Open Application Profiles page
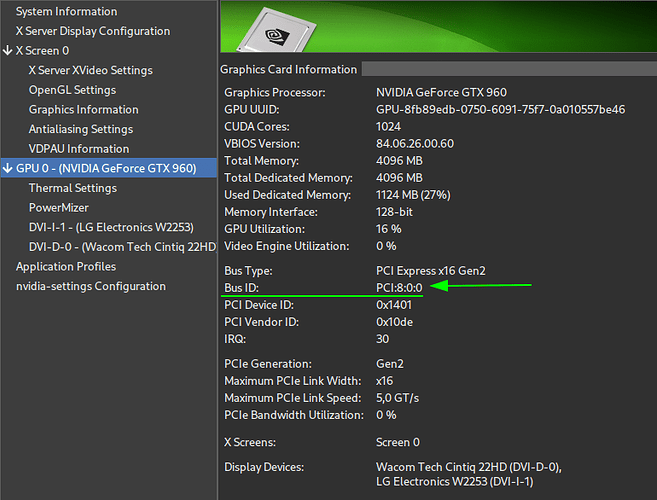 (x=66, y=267)
